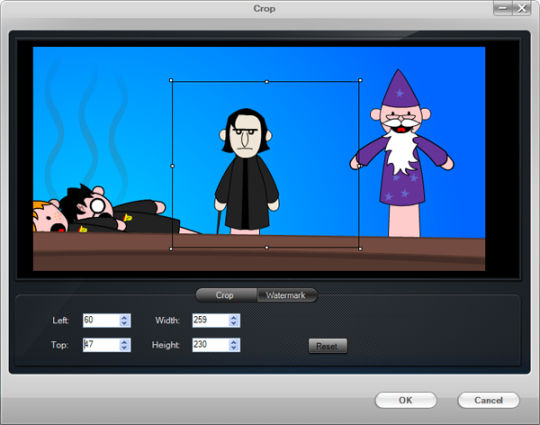This screenshot has height=425, width=540.
Task: Click the top-right crop handle
Action: click(x=360, y=80)
